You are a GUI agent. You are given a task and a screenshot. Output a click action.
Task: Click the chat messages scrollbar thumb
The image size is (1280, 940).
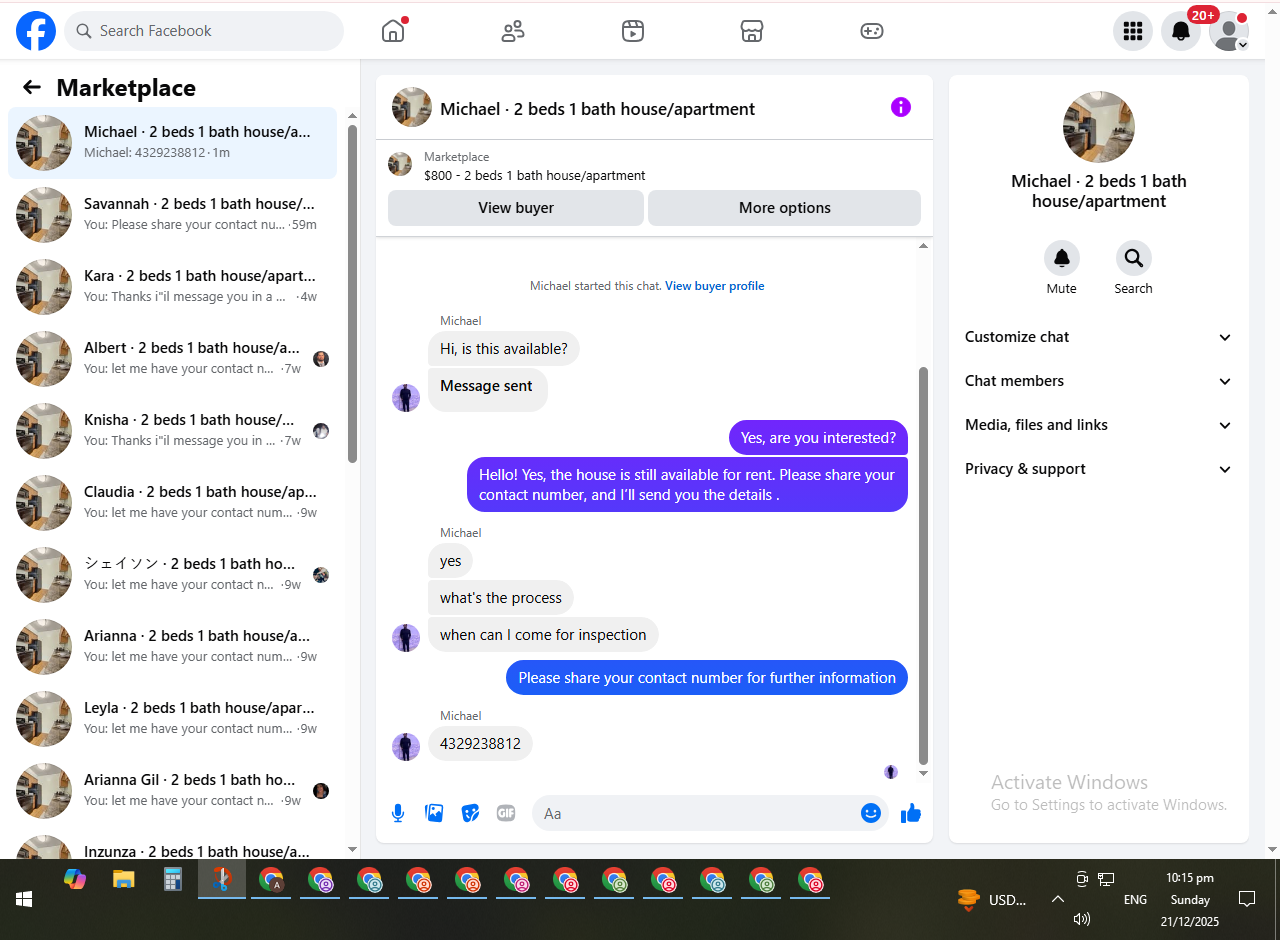[923, 566]
